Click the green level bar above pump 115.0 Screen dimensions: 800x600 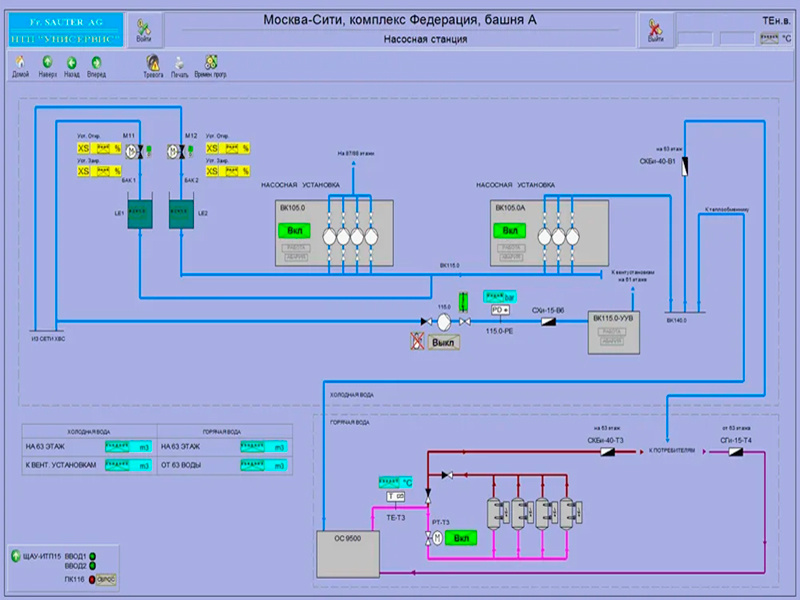[x=463, y=300]
